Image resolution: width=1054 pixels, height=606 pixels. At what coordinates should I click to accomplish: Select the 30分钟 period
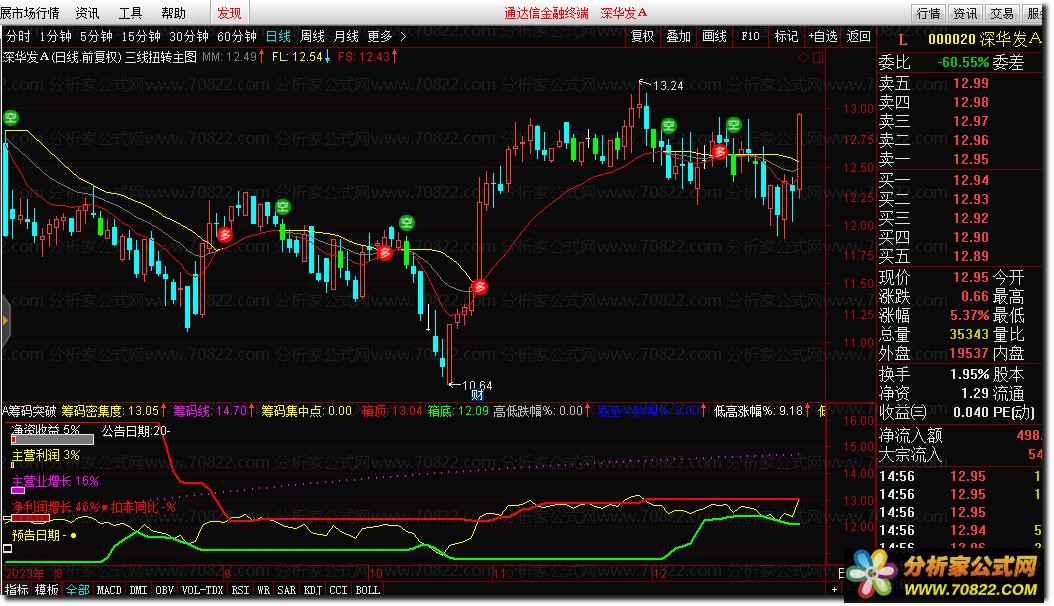click(x=188, y=36)
